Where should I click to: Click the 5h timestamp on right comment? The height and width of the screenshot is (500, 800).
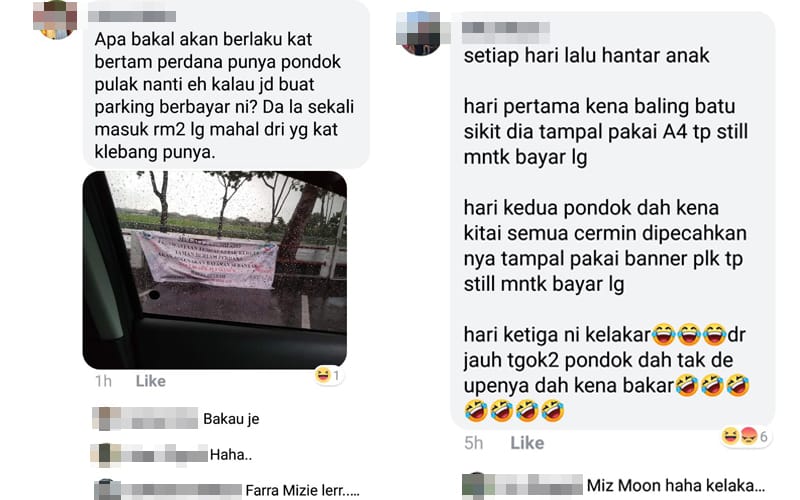pos(473,442)
